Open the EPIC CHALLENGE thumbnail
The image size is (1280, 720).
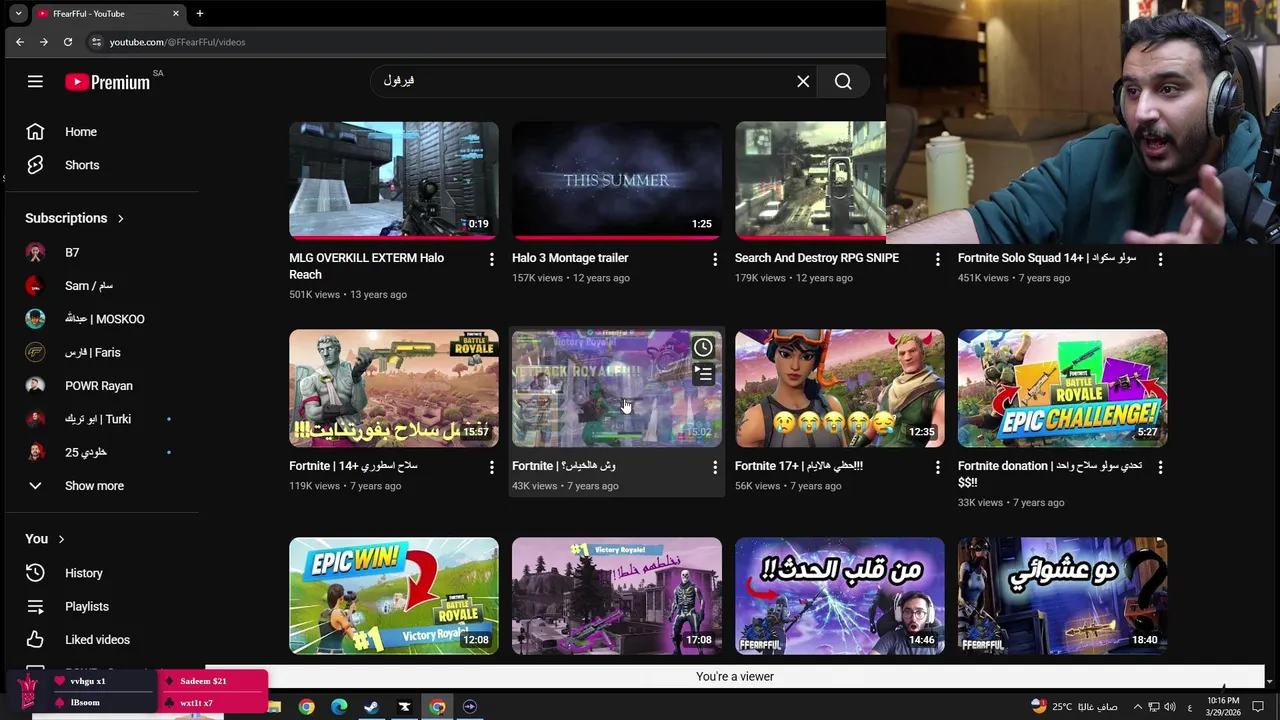click(x=1063, y=388)
